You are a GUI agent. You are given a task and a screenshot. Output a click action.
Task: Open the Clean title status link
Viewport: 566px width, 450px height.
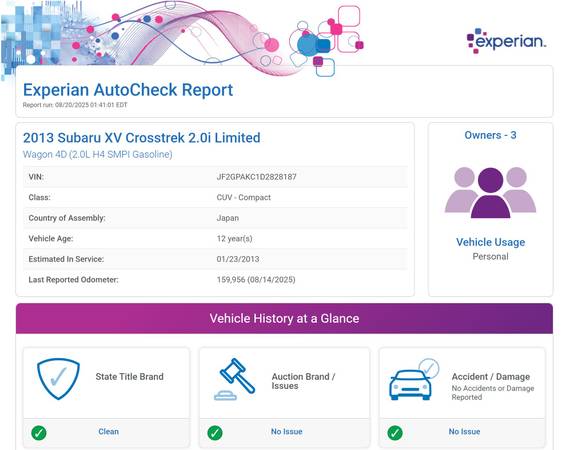pos(108,432)
